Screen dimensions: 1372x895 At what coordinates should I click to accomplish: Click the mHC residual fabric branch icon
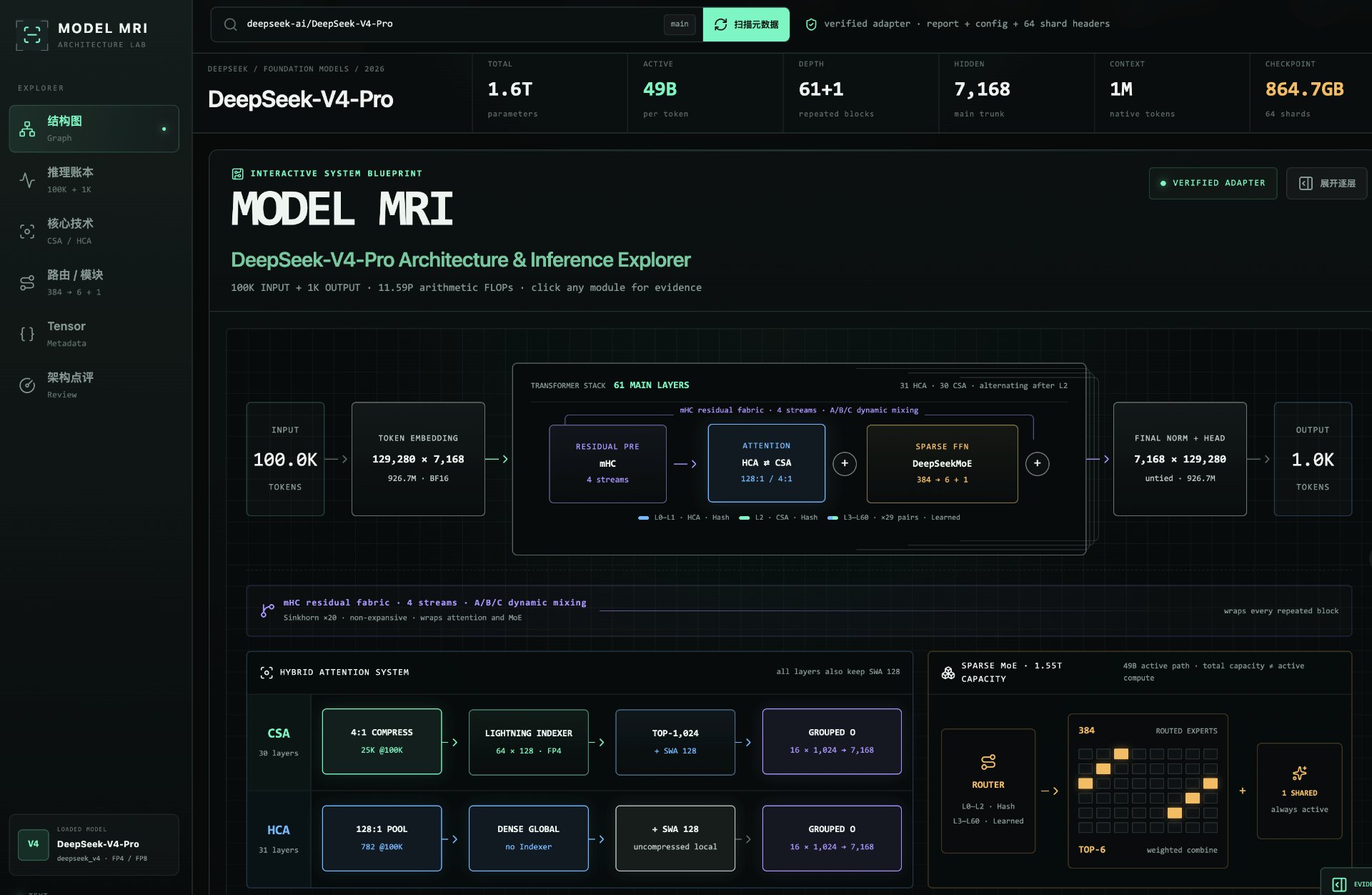coord(267,610)
